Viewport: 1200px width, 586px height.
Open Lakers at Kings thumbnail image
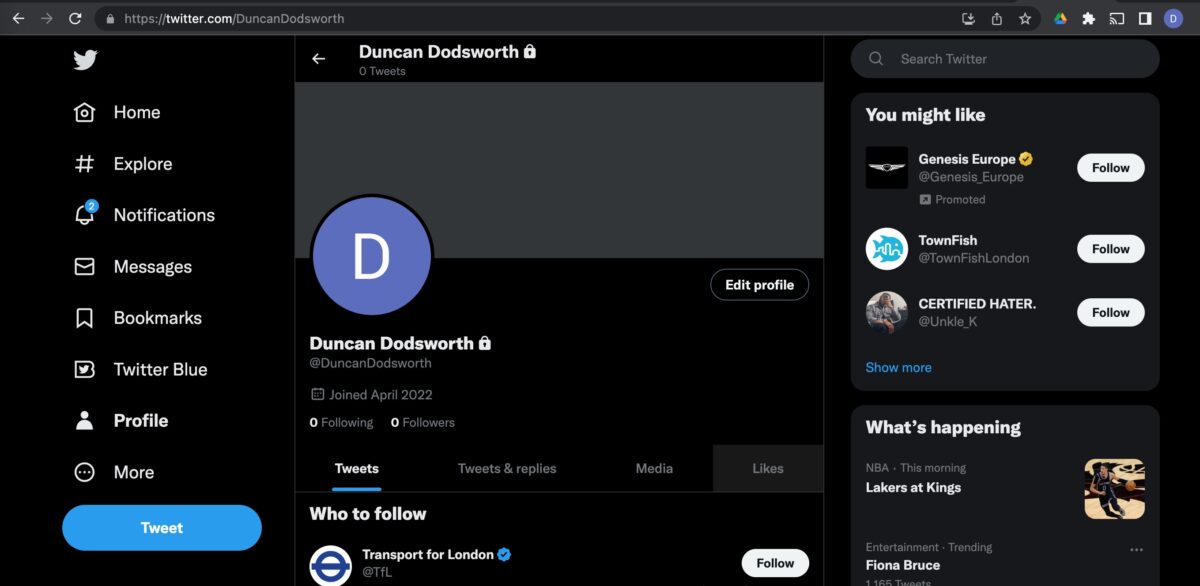1114,489
